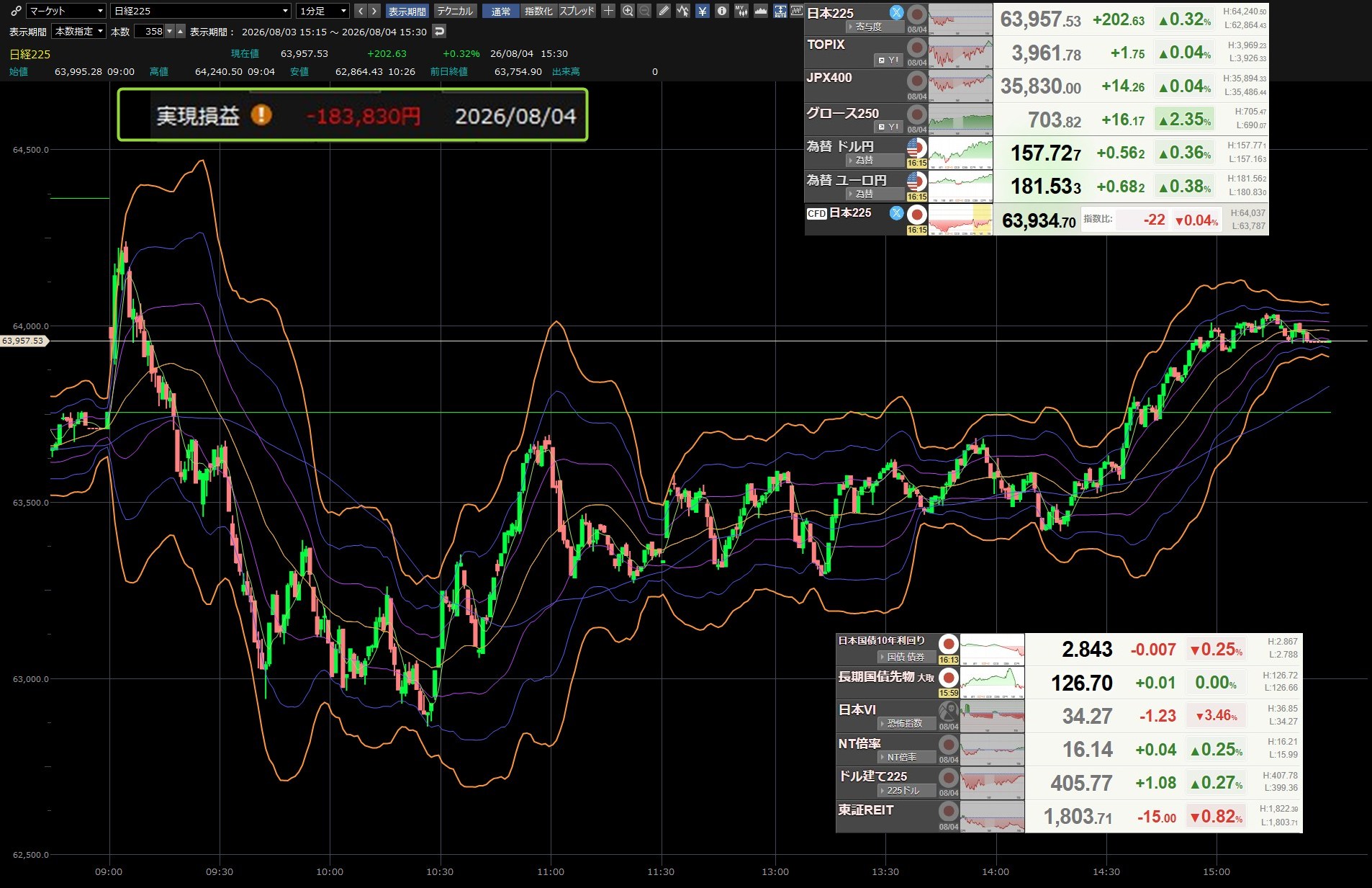Zoom out on the chart

coord(644,11)
